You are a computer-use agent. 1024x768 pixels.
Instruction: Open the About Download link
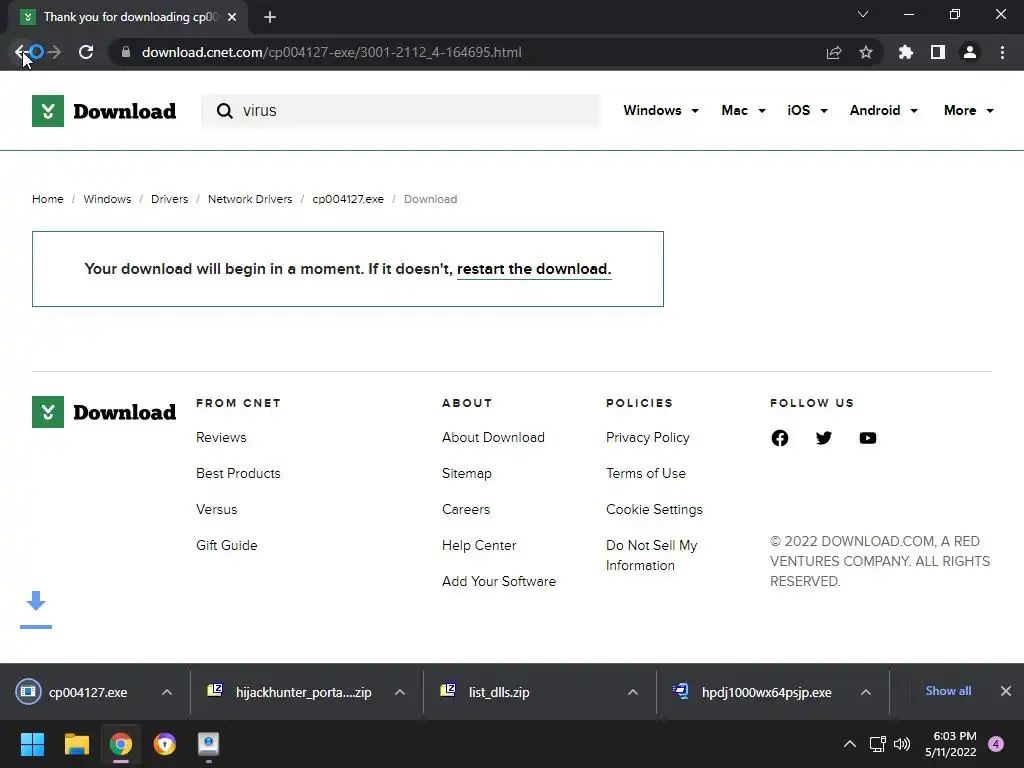coord(493,438)
